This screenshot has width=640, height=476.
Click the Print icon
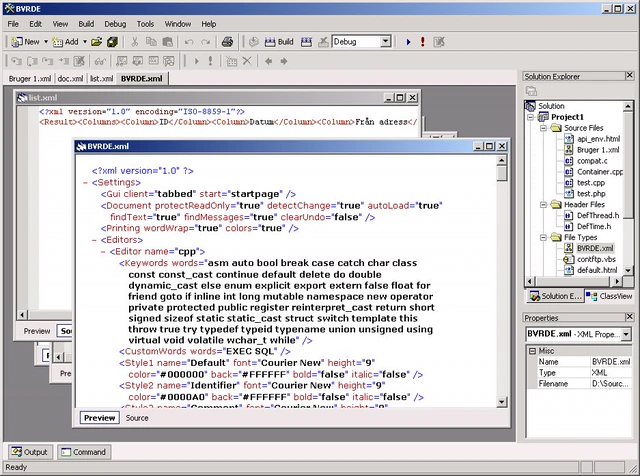coord(227,42)
